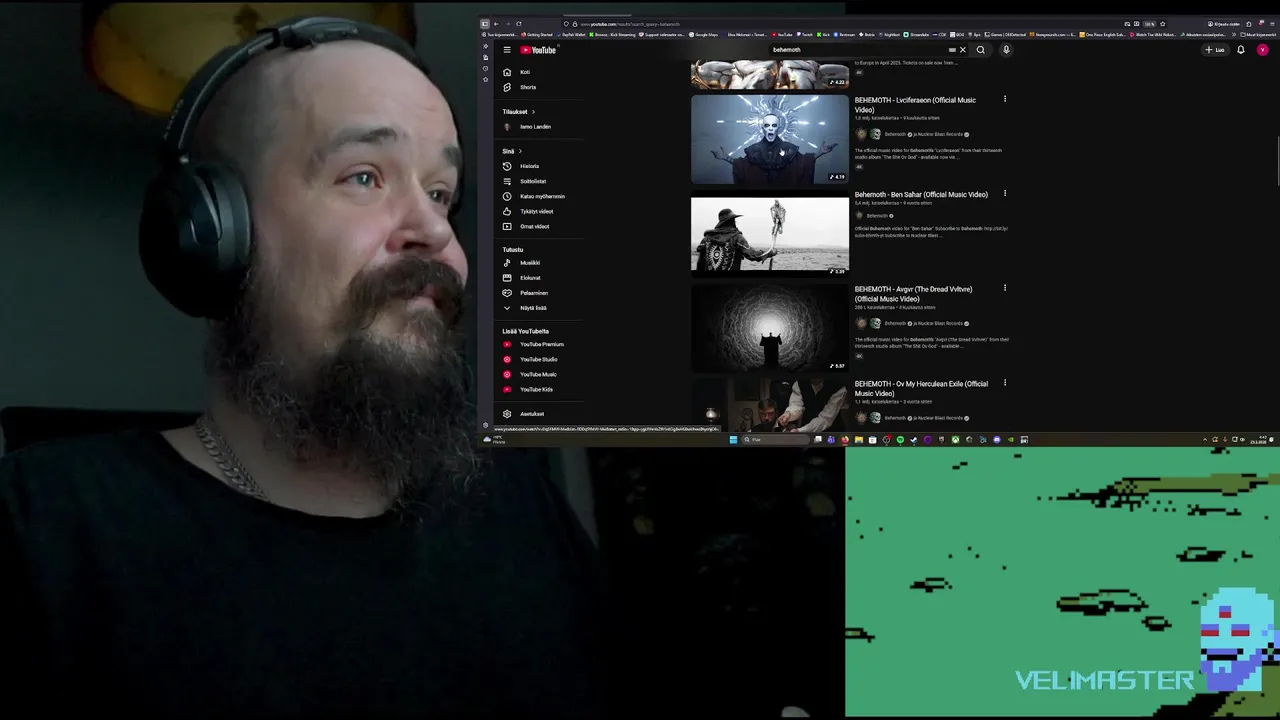Viewport: 1280px width, 720px height.
Task: Clear the behemoth search query
Action: pos(963,50)
